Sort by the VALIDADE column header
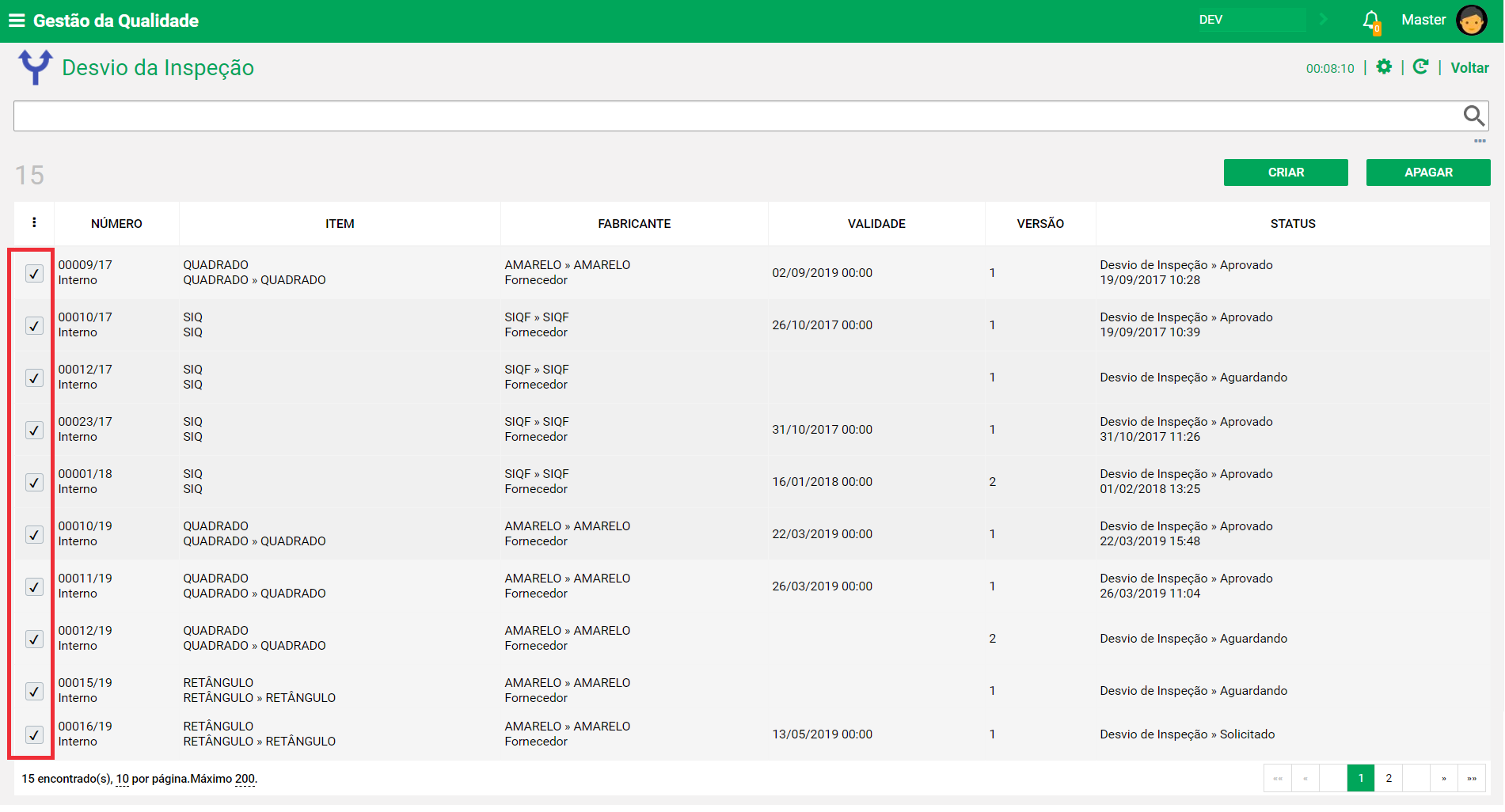The height and width of the screenshot is (812, 1505). click(876, 224)
